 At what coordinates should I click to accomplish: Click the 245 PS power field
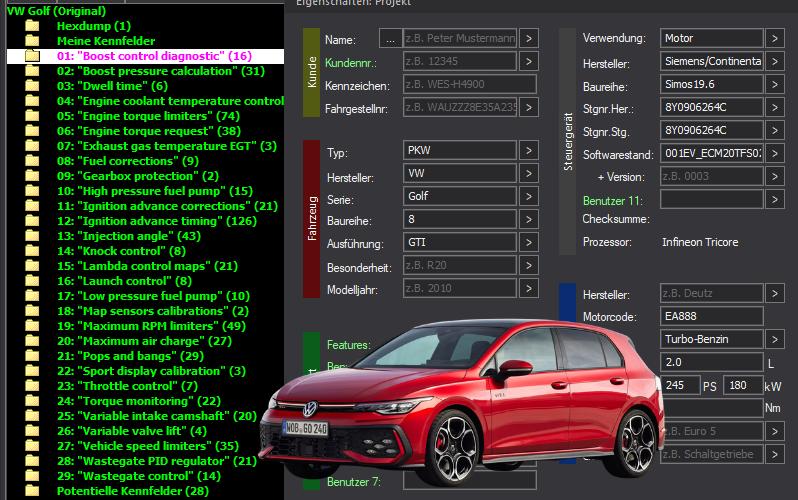680,385
